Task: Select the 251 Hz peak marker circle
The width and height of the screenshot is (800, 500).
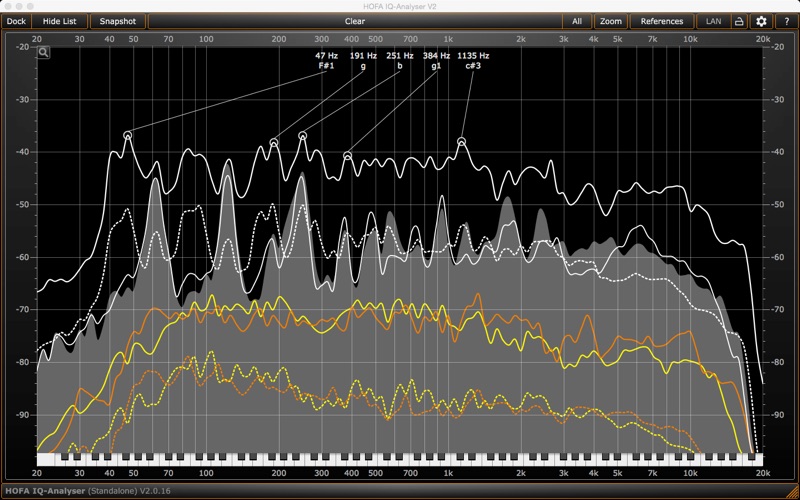Action: [303, 135]
